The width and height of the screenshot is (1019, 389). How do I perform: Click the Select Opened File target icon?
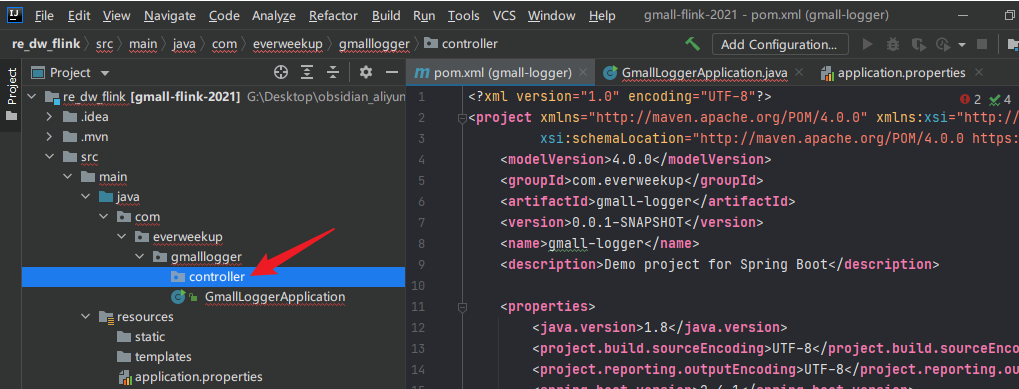[281, 72]
